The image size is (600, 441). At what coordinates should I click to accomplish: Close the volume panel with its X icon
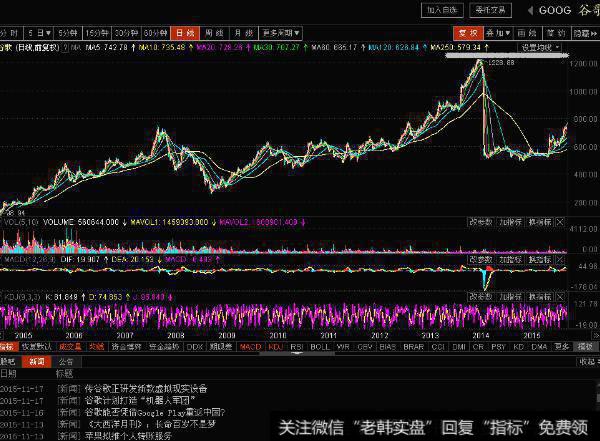click(x=560, y=222)
